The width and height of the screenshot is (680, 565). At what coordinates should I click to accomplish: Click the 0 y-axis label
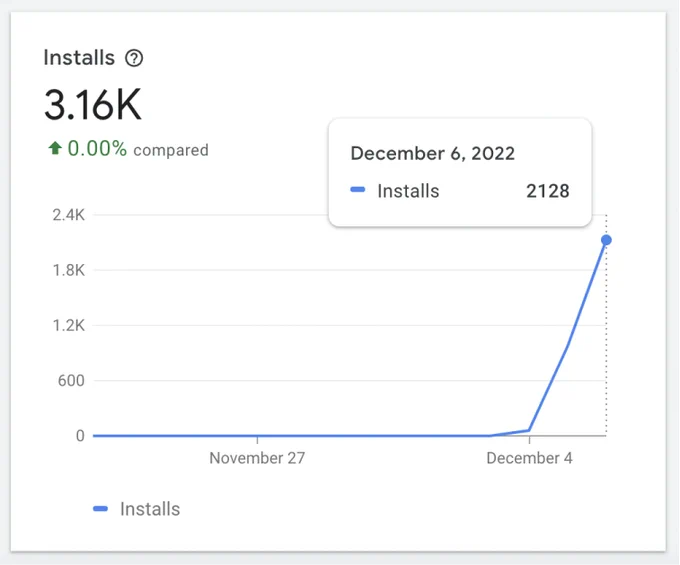(x=80, y=436)
